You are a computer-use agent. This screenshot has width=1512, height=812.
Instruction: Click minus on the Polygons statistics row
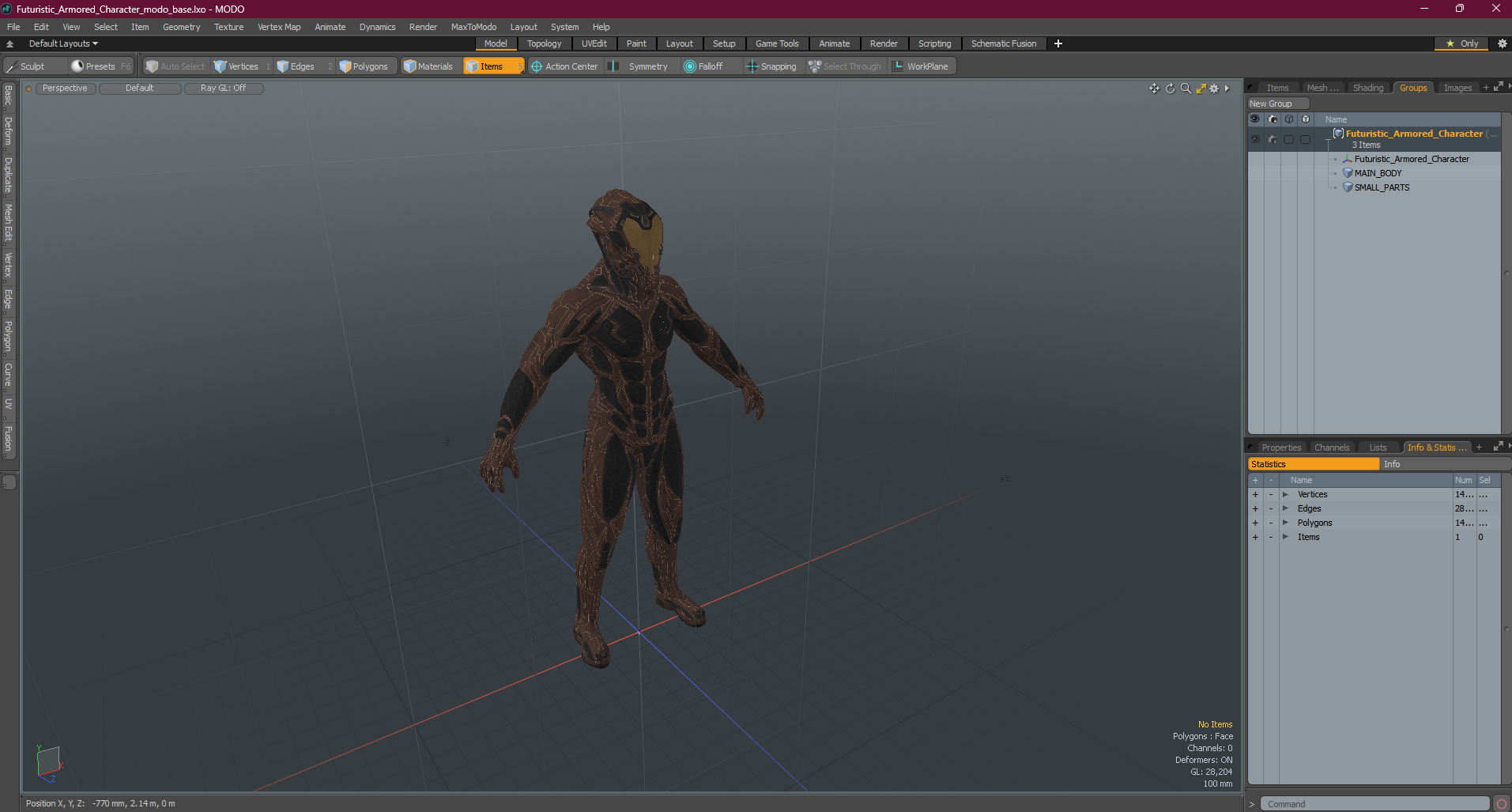(1271, 523)
